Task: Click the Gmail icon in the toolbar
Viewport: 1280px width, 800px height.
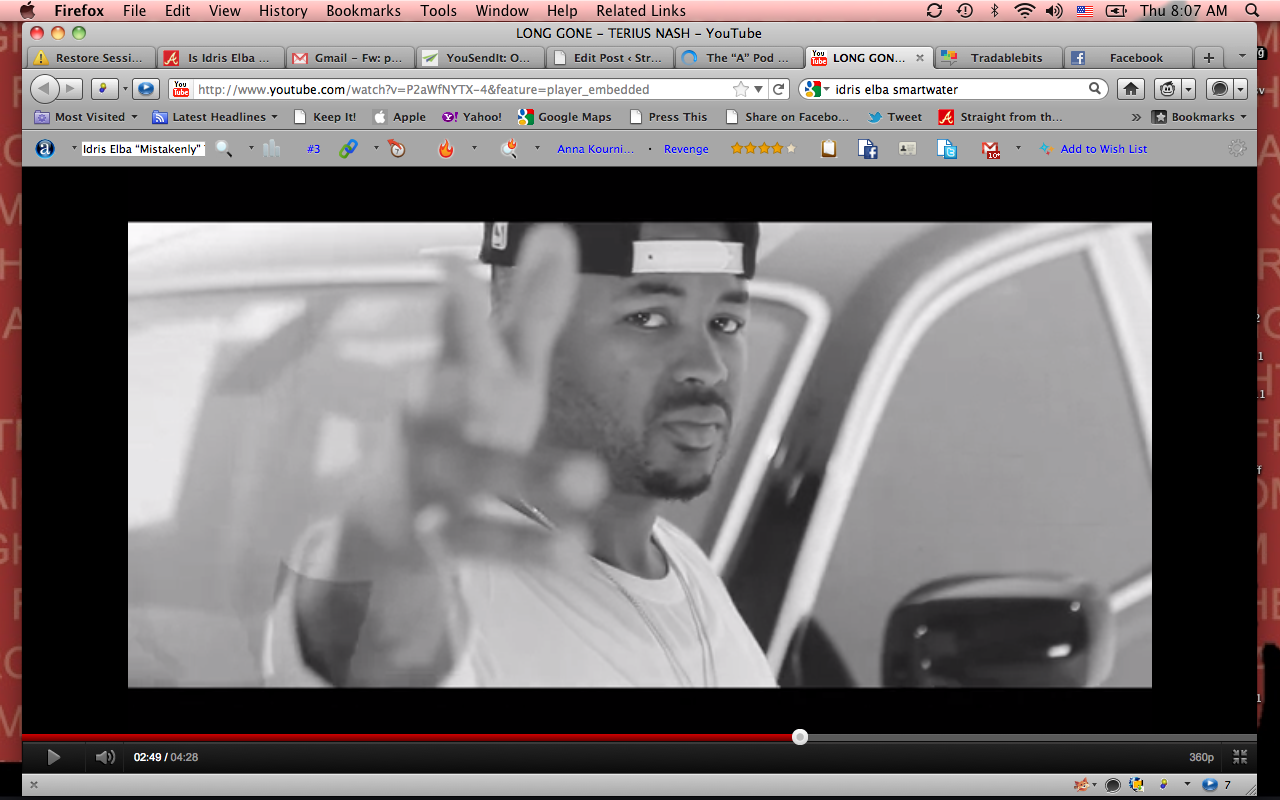Action: 990,149
